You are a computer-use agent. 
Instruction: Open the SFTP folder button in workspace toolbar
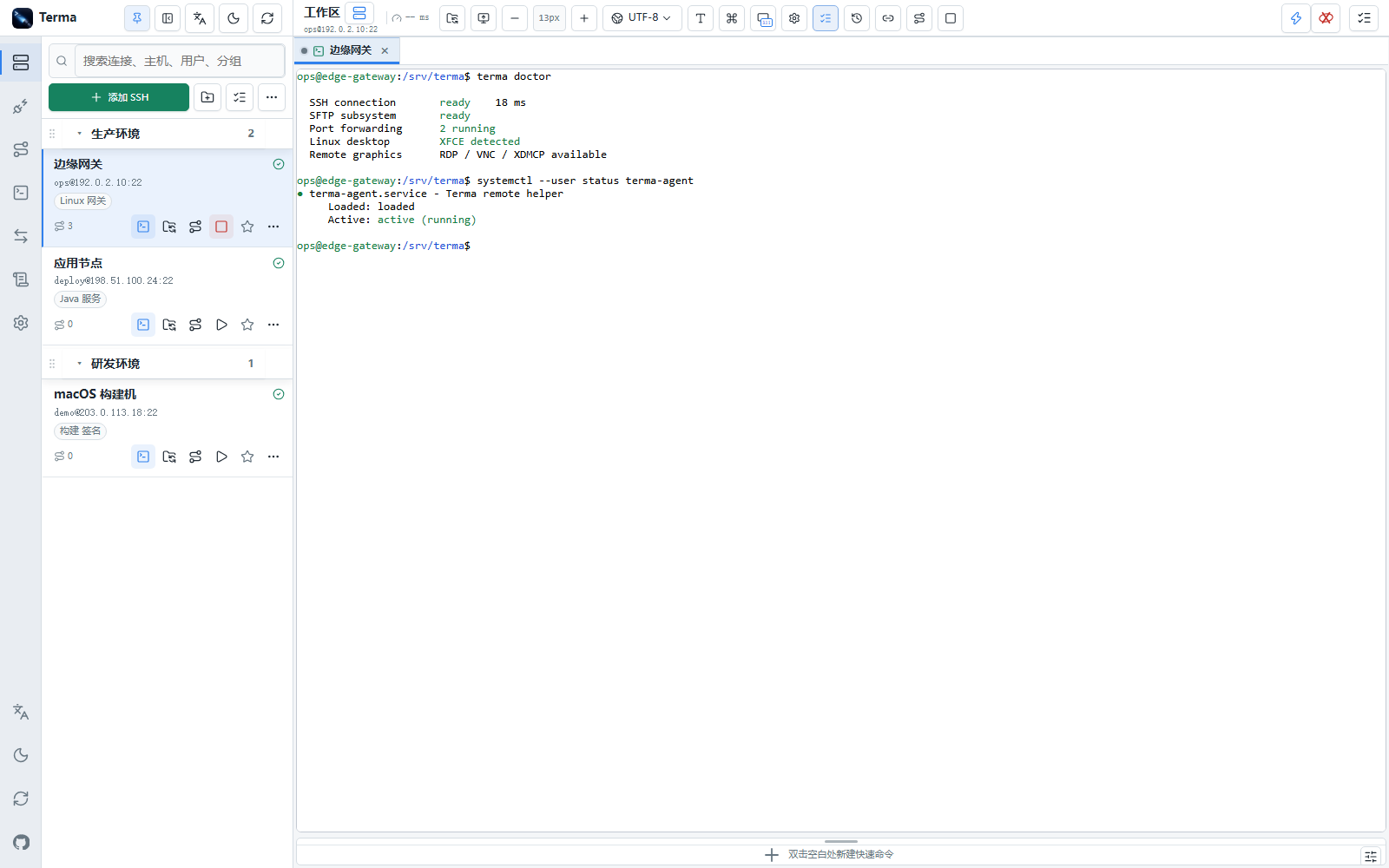452,18
